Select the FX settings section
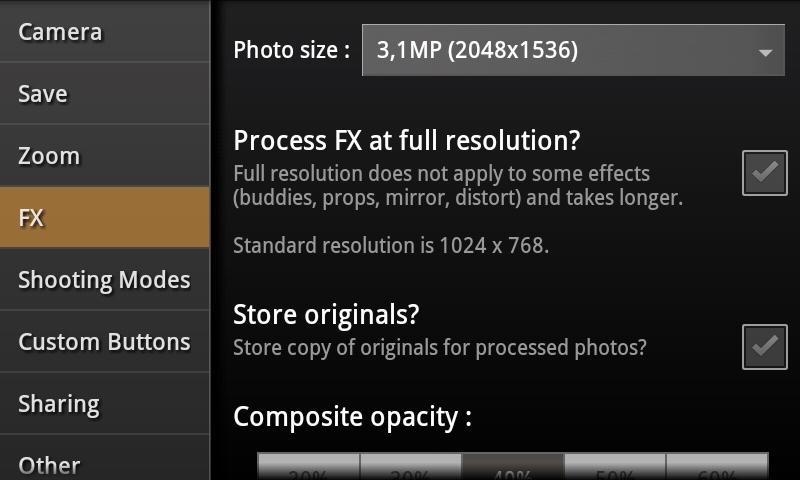The width and height of the screenshot is (800, 480). (104, 217)
